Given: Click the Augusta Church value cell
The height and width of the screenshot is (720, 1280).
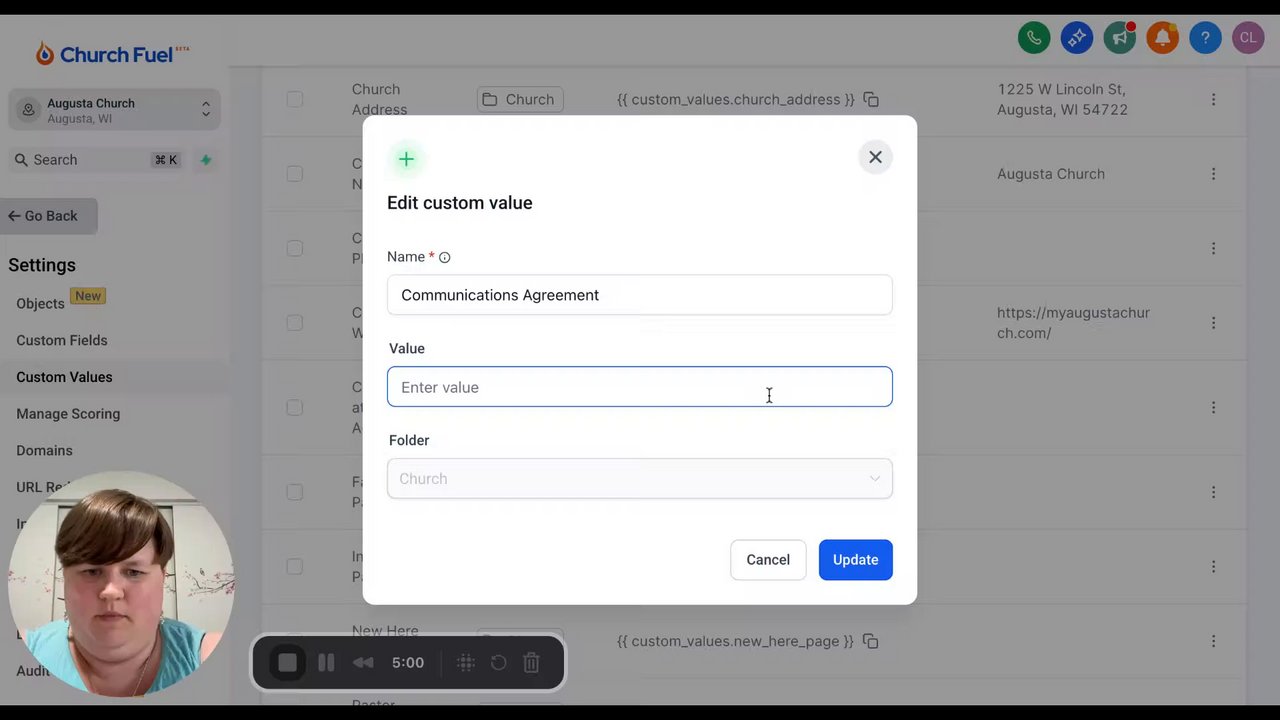Looking at the screenshot, I should (x=1051, y=174).
